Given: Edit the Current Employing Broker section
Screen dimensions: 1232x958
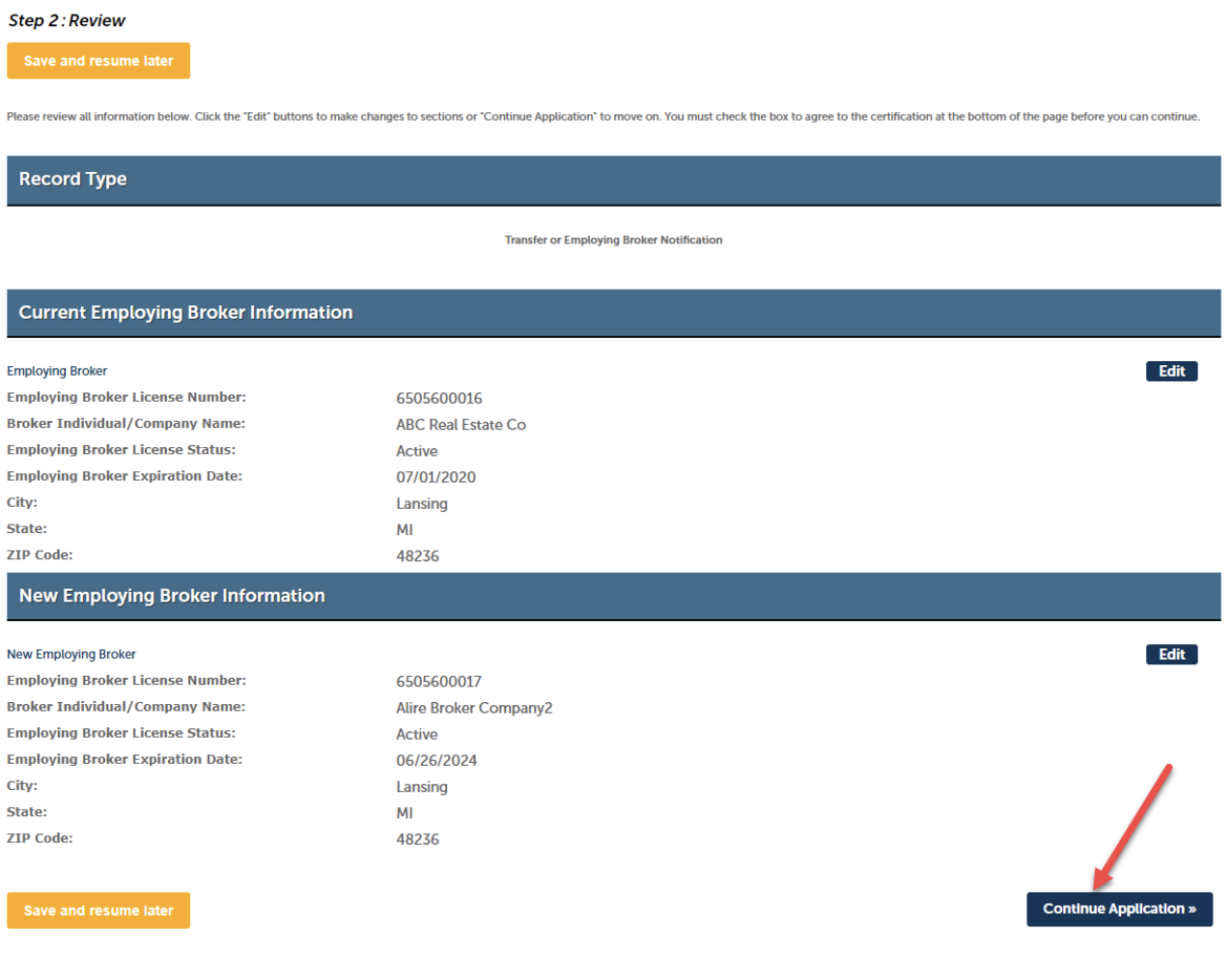Looking at the screenshot, I should pos(1171,372).
